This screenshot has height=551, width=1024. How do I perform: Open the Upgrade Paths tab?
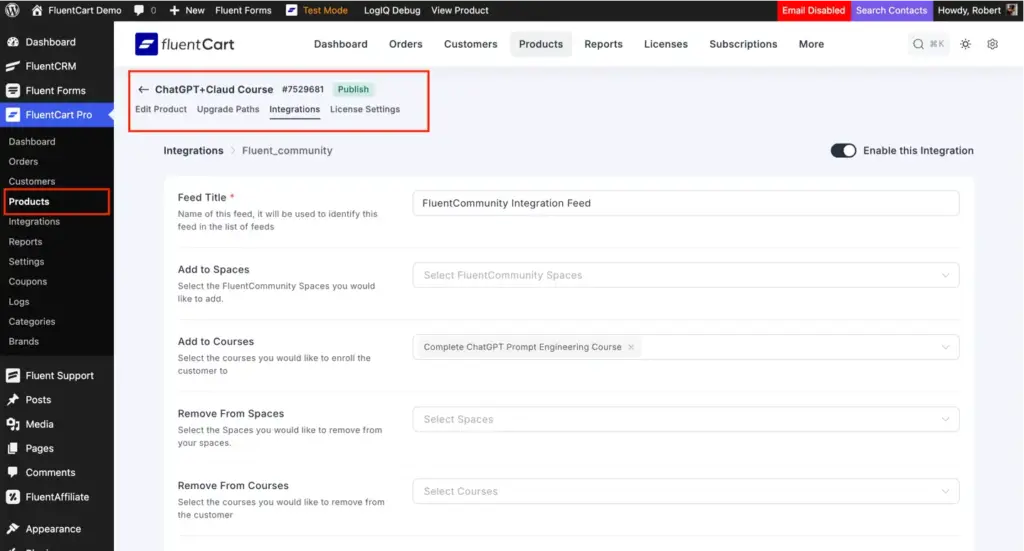228,109
